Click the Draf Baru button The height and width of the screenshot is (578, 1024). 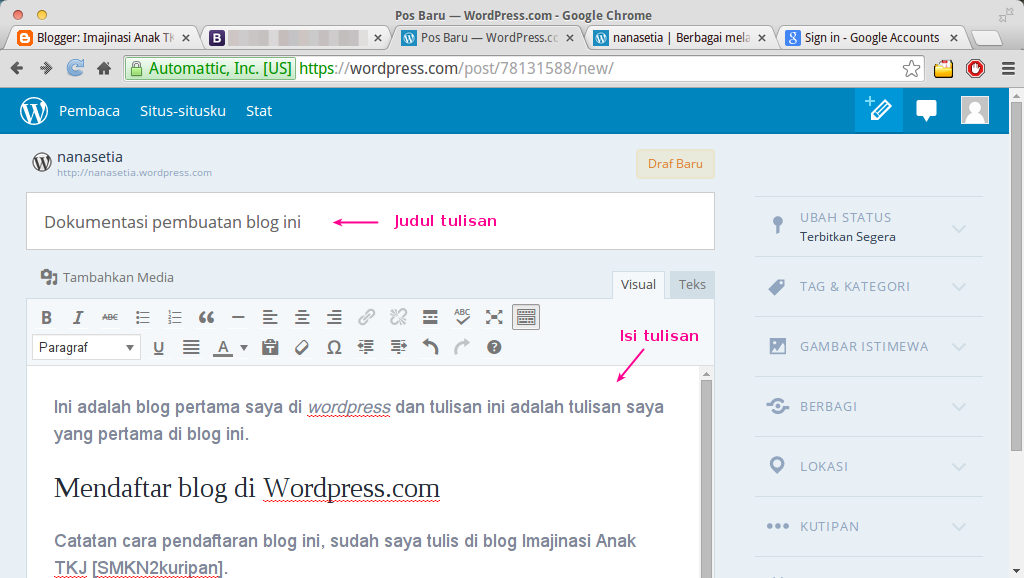[x=675, y=164]
